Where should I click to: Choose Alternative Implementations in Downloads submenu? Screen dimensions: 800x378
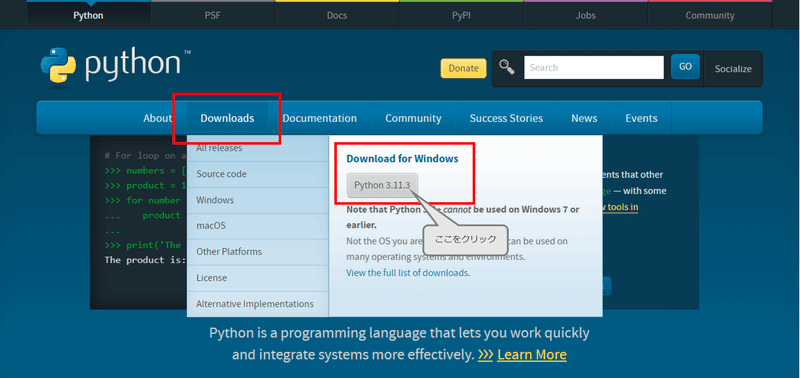258,304
